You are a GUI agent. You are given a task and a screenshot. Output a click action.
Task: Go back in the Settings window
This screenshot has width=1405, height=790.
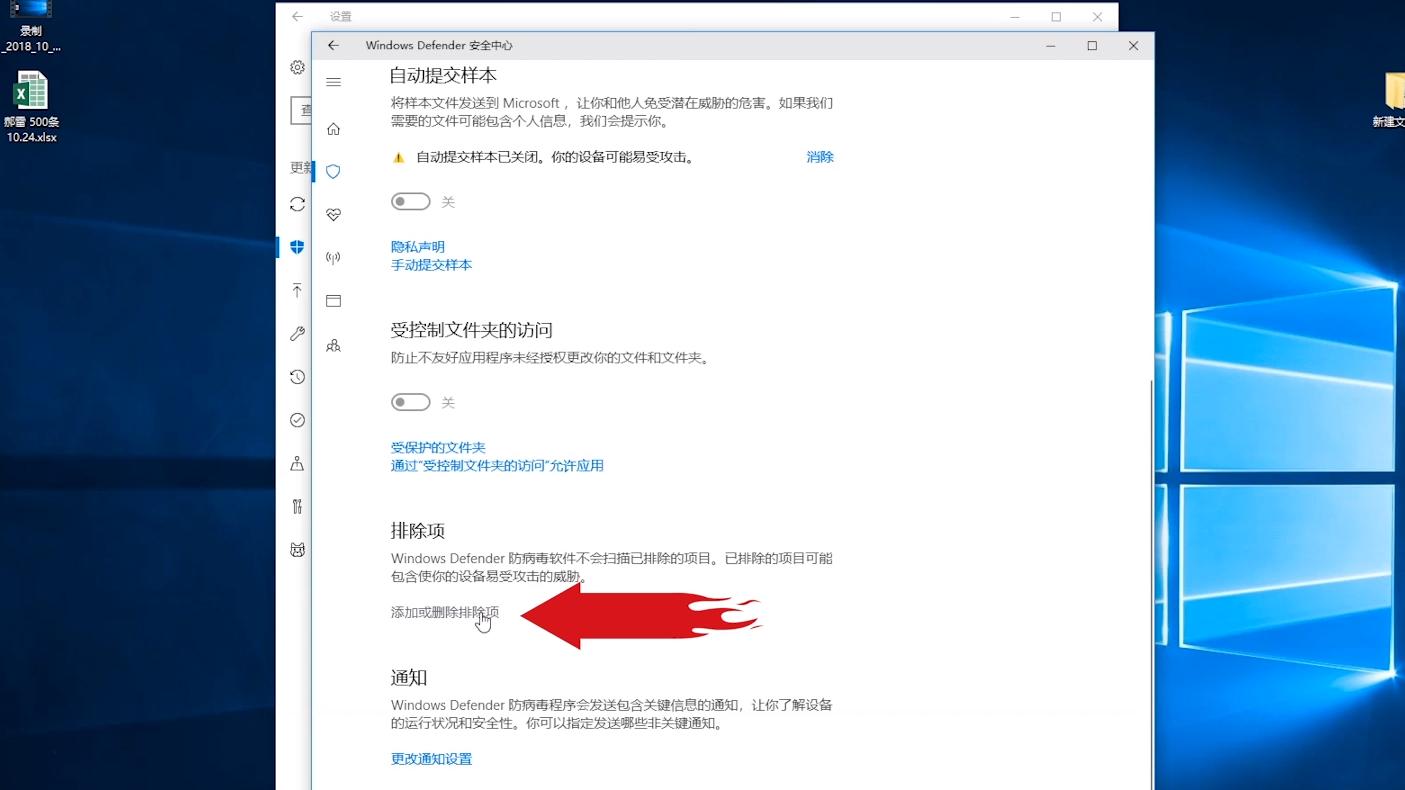(297, 17)
